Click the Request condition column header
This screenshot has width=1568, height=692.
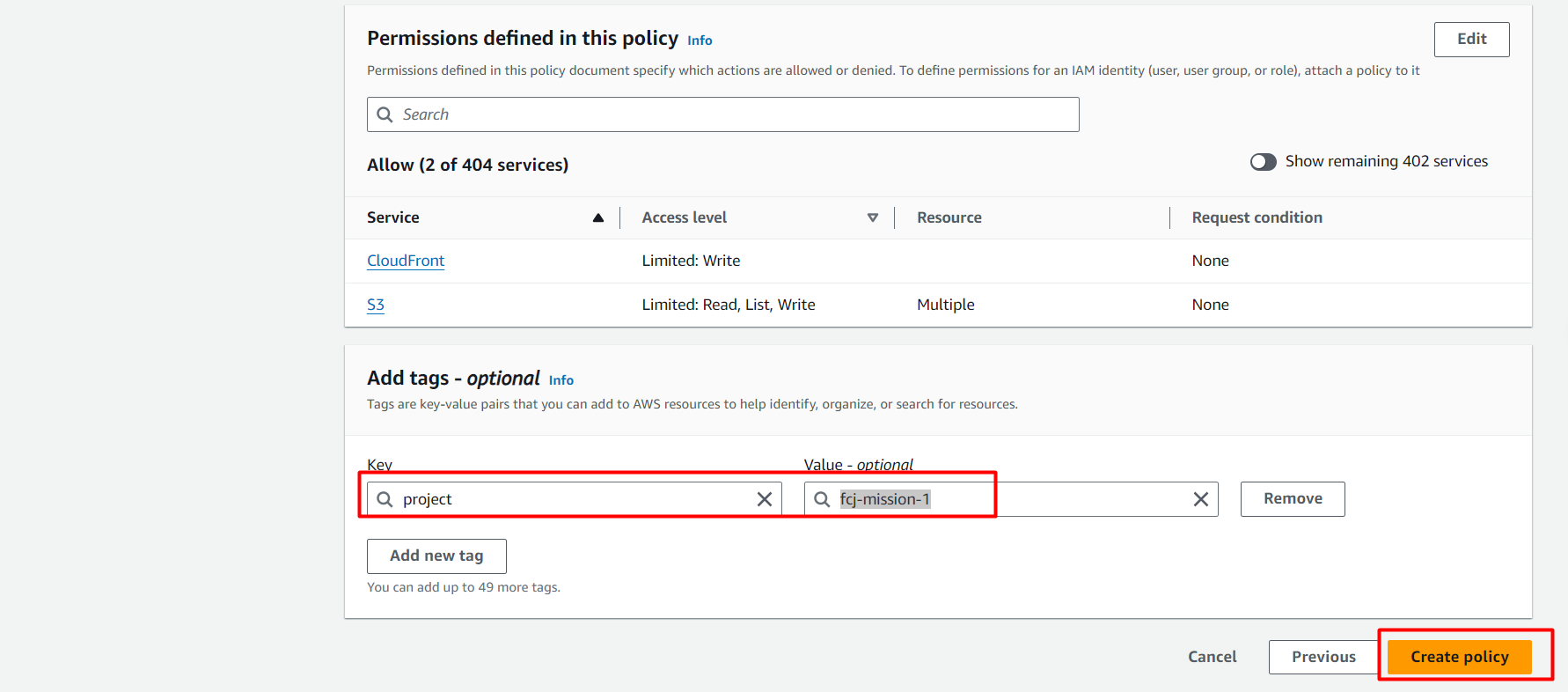point(1257,217)
